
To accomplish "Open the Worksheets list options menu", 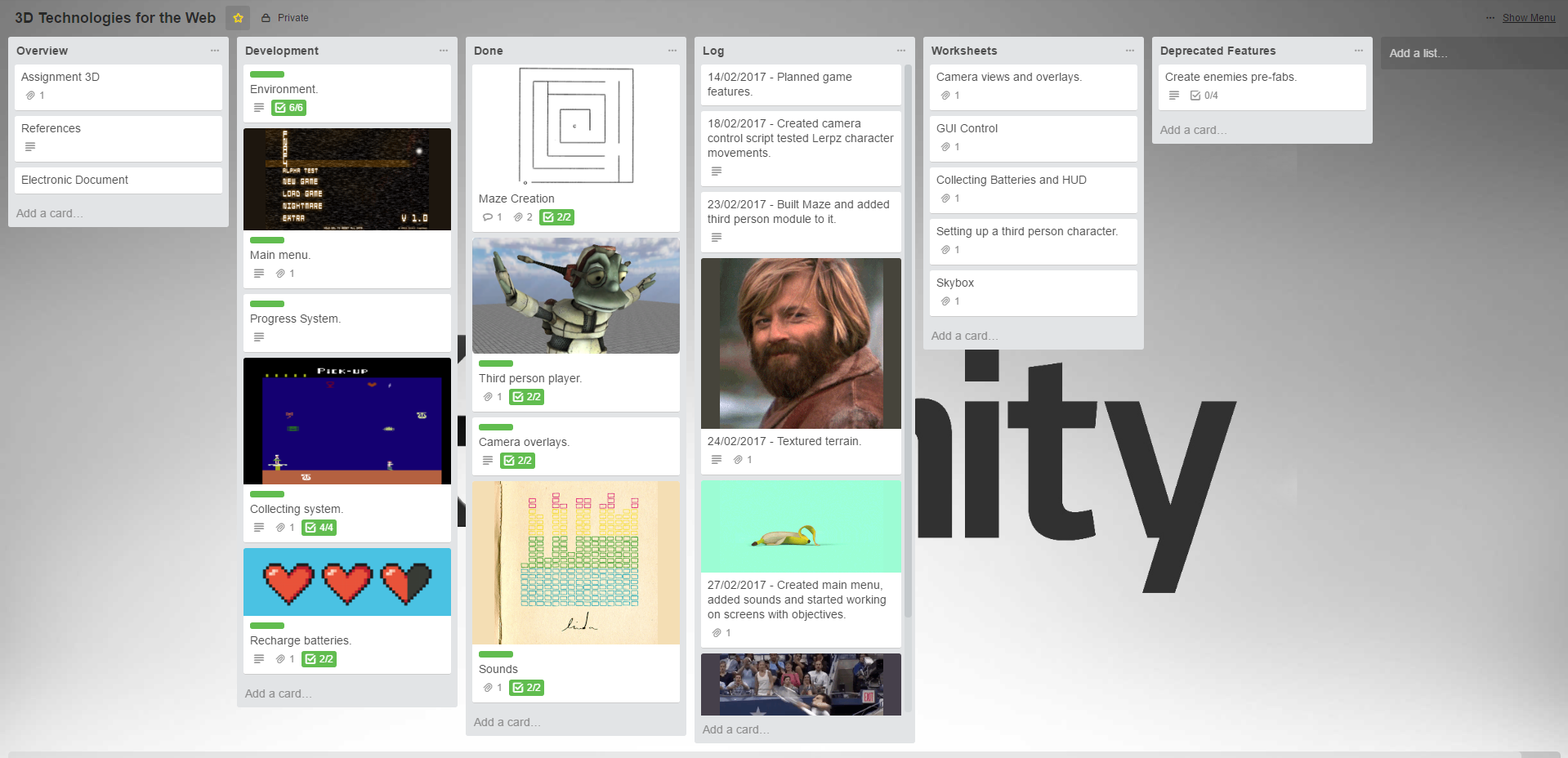I will point(1130,51).
